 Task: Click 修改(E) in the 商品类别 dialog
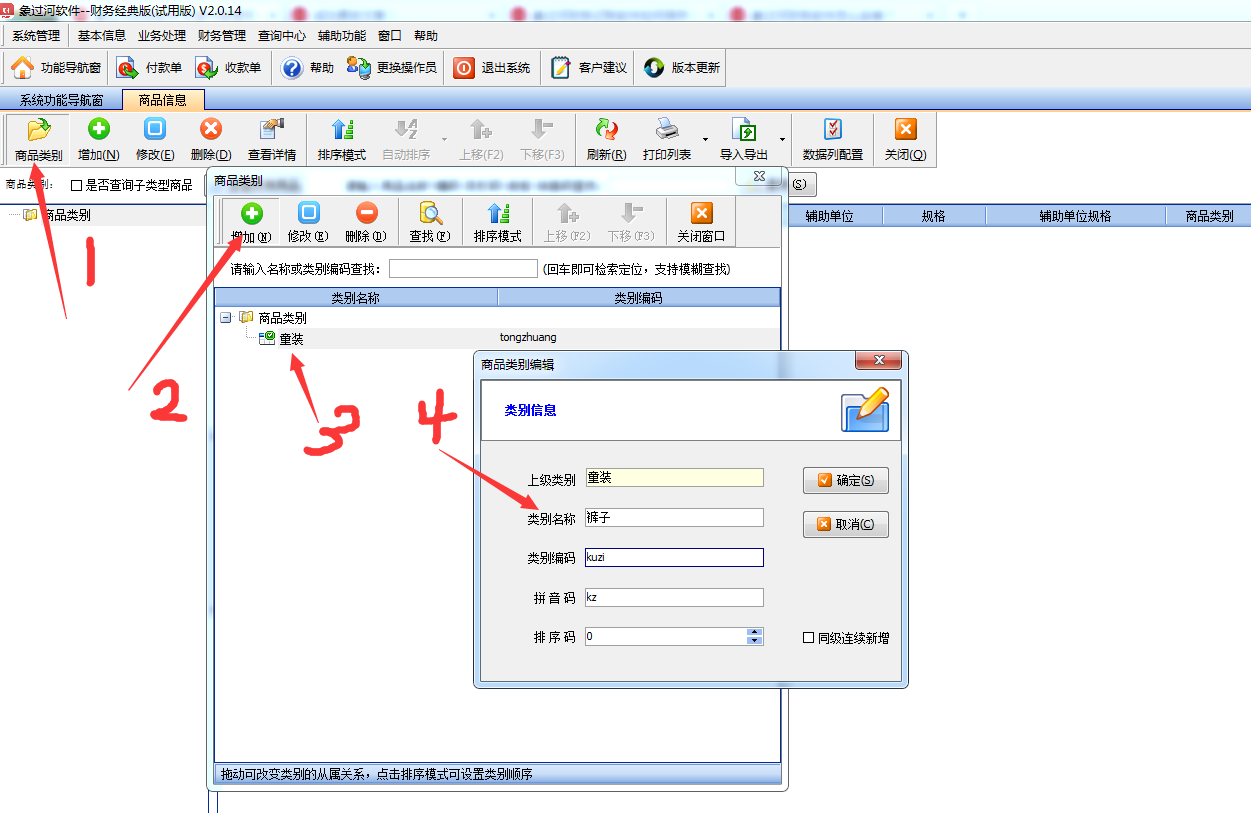pyautogui.click(x=308, y=223)
